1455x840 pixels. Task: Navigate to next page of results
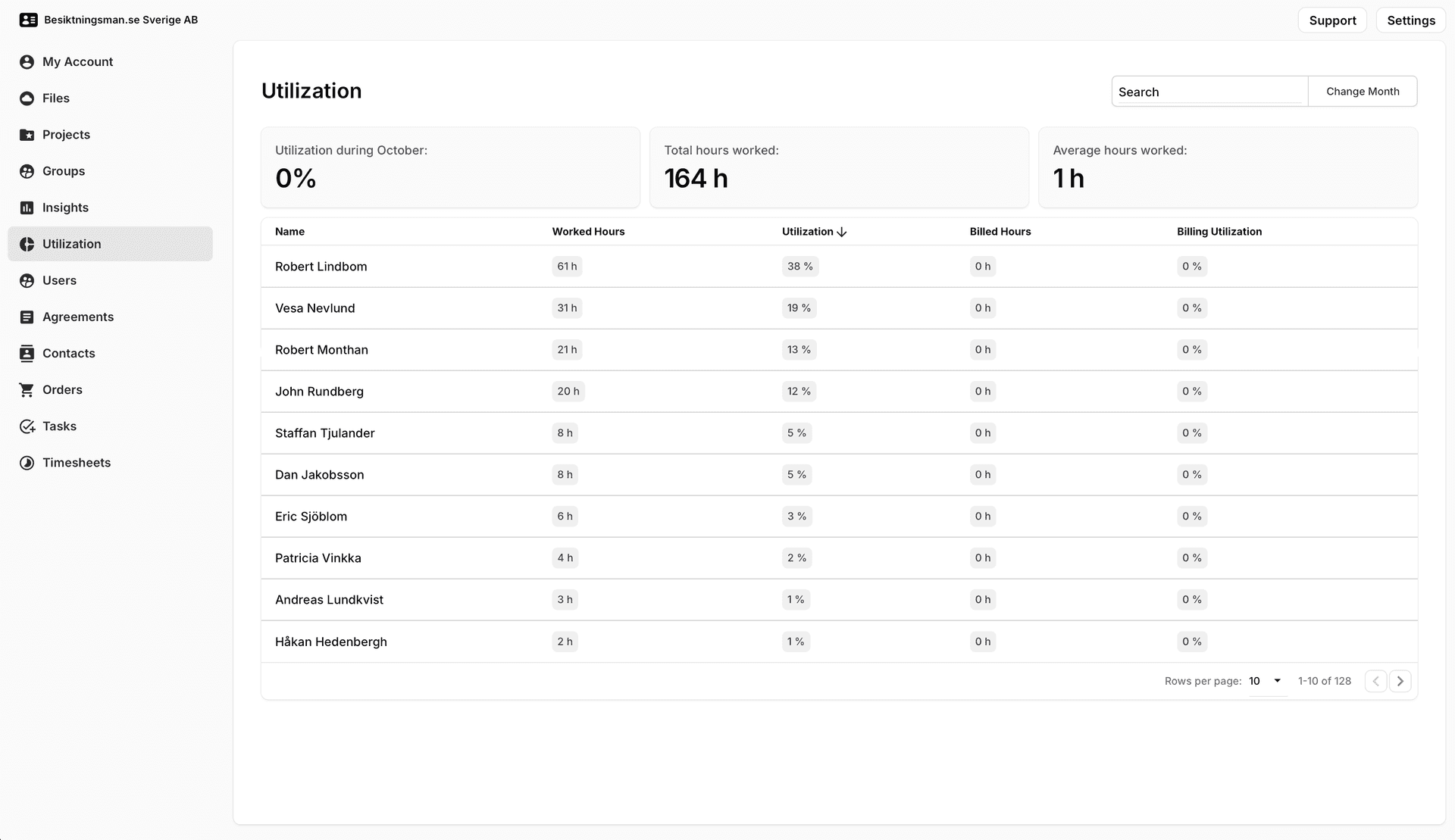tap(1400, 681)
